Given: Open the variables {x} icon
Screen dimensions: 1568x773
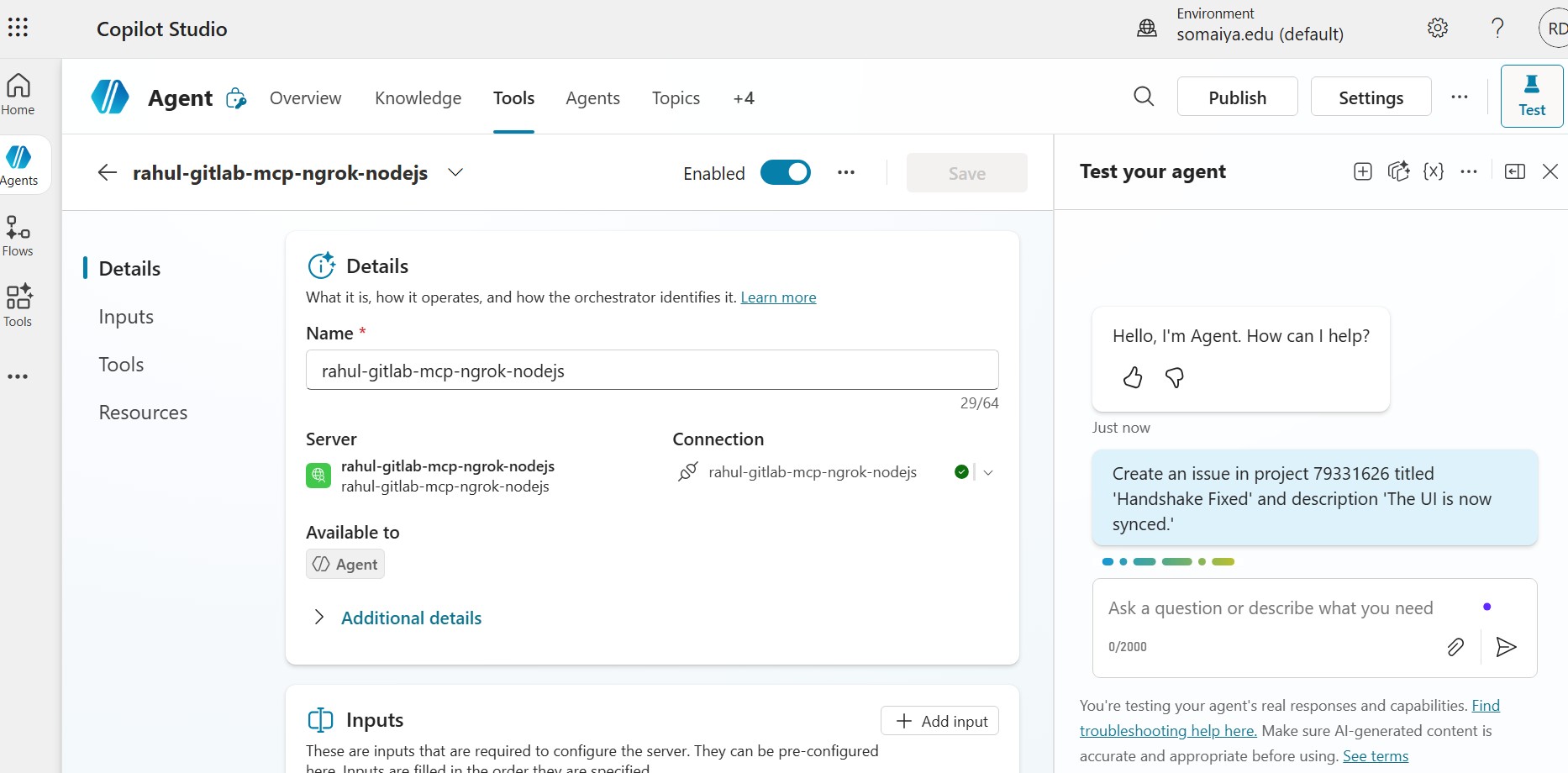Looking at the screenshot, I should tap(1434, 171).
